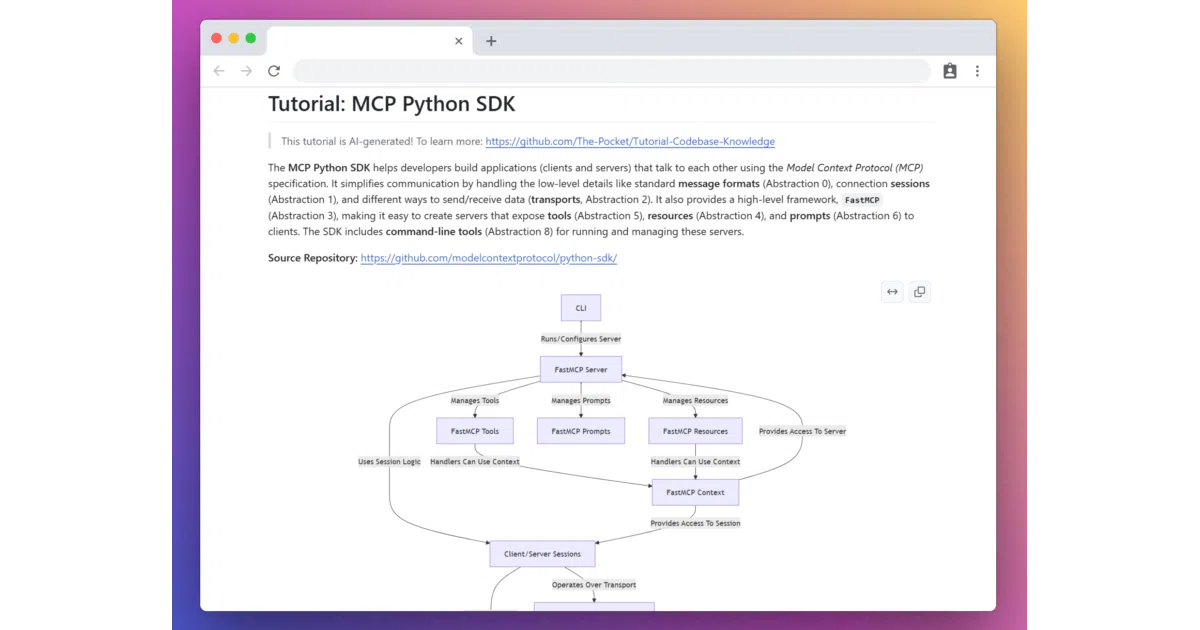
Task: Click the 'Provides Access To Session' label
Action: coord(695,523)
